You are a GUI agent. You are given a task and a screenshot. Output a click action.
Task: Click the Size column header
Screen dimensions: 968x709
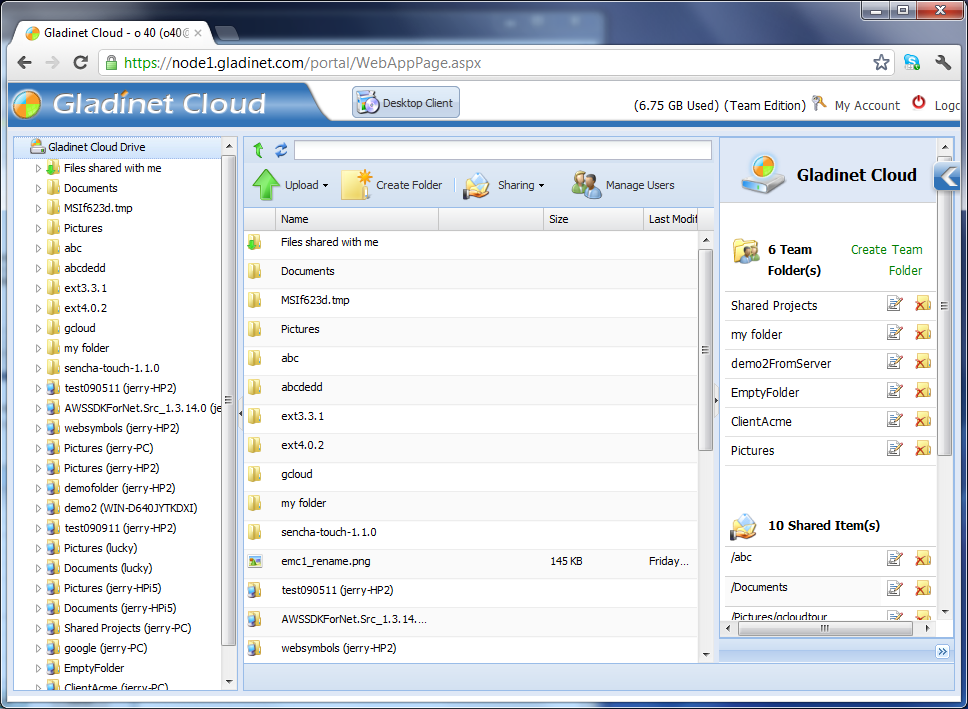point(594,219)
